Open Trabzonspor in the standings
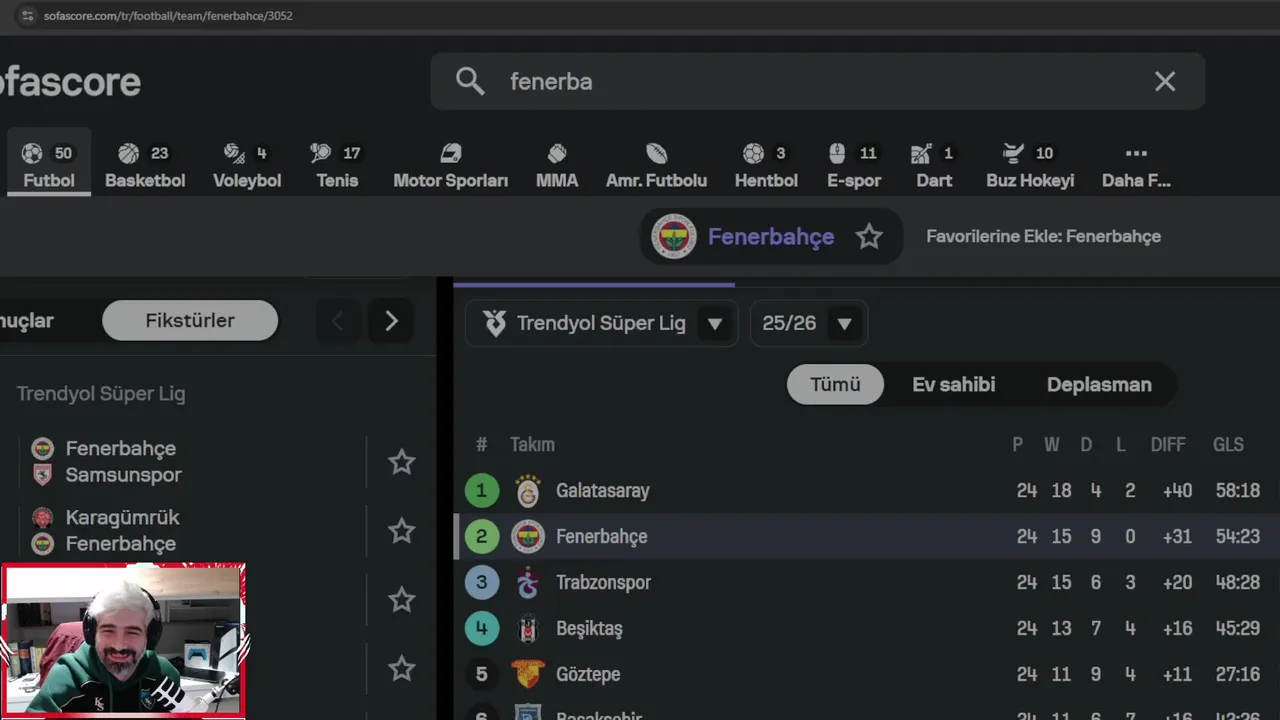This screenshot has height=720, width=1280. tap(603, 583)
